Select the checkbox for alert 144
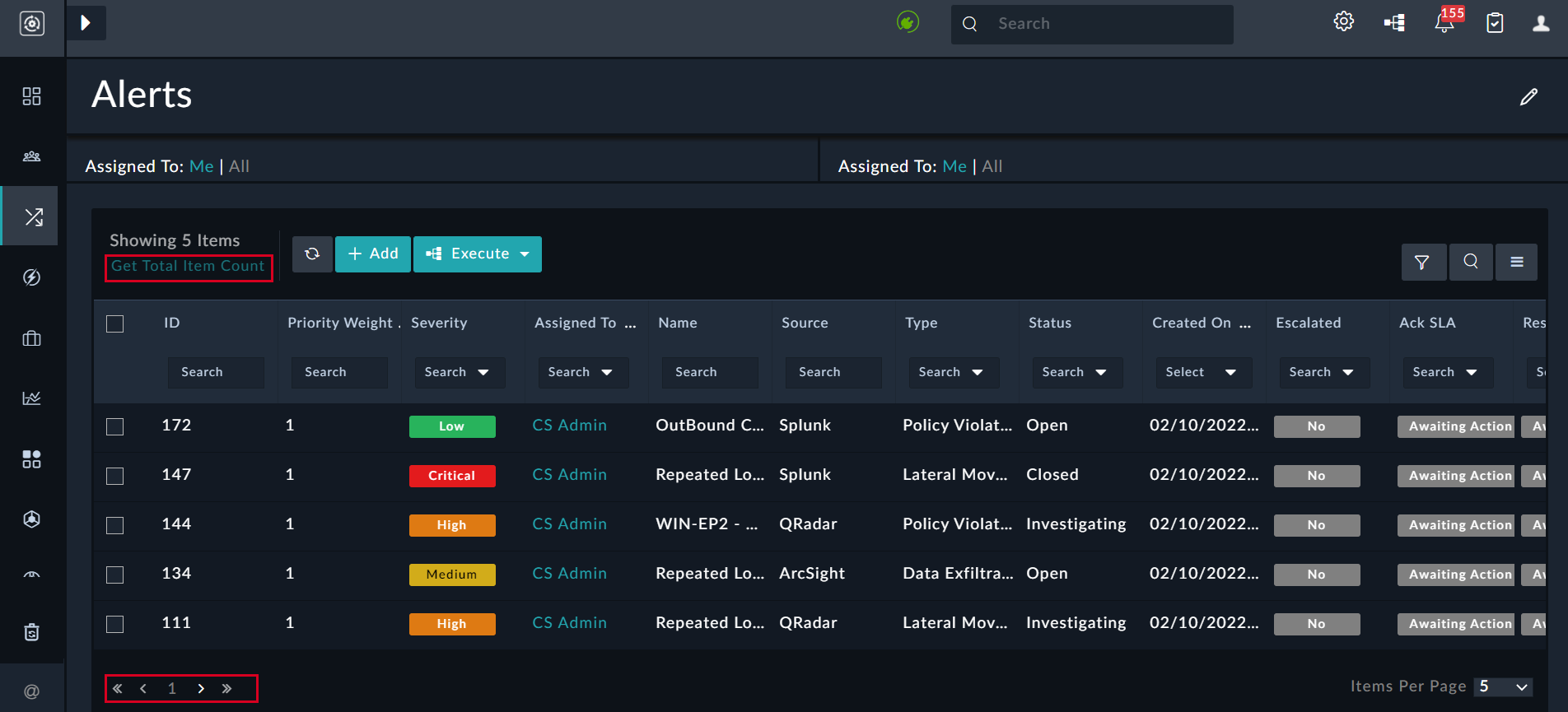Viewport: 1568px width, 712px height. (x=115, y=525)
